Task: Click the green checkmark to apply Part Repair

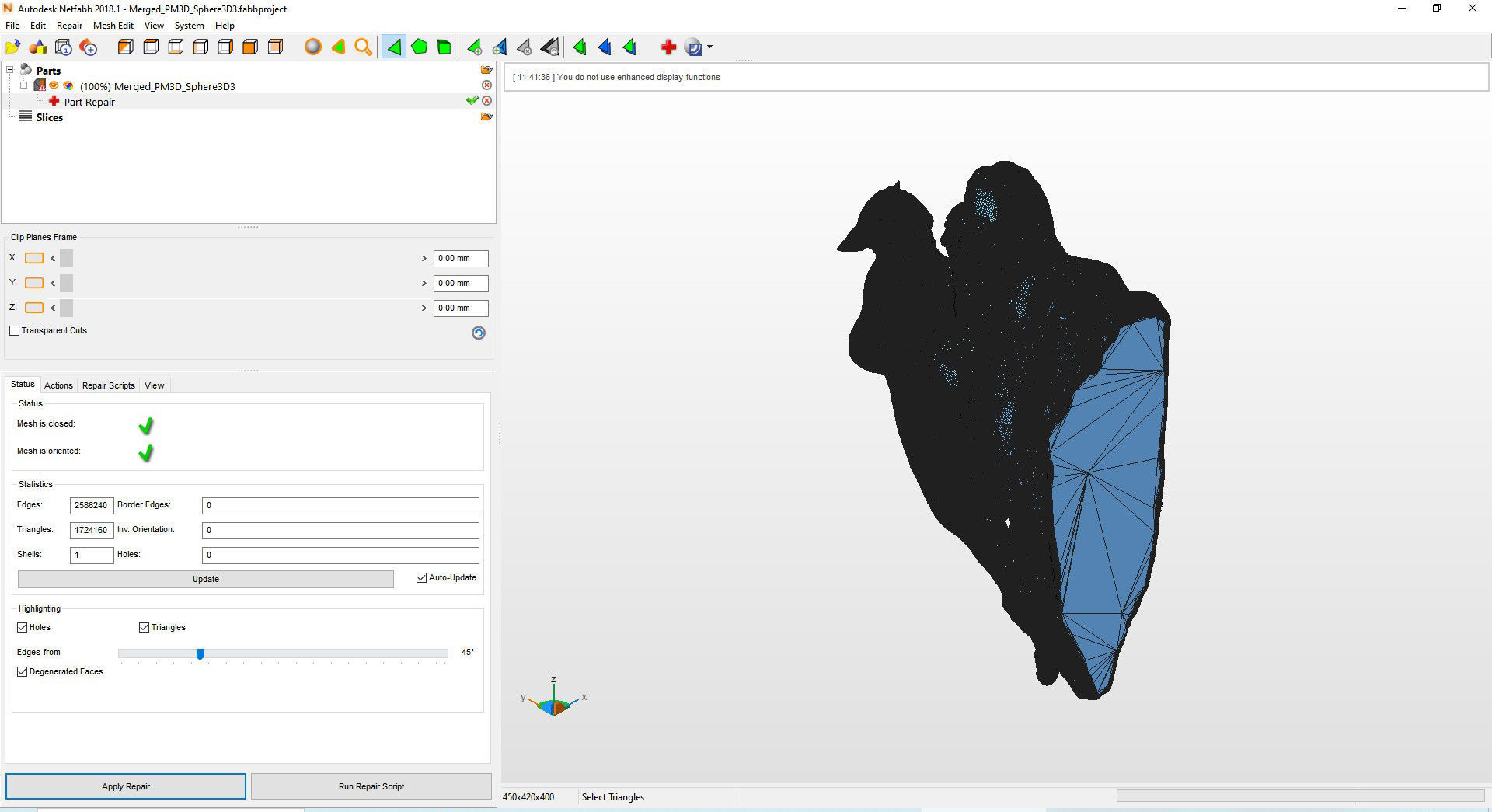Action: pyautogui.click(x=472, y=101)
